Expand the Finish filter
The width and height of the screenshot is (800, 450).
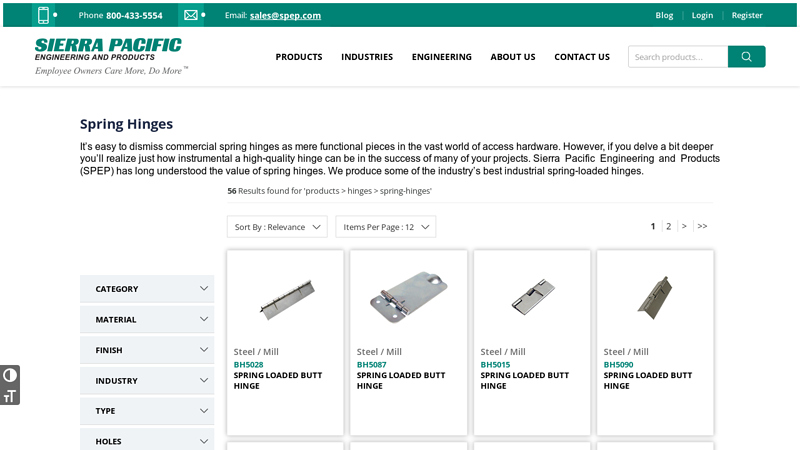click(x=147, y=350)
